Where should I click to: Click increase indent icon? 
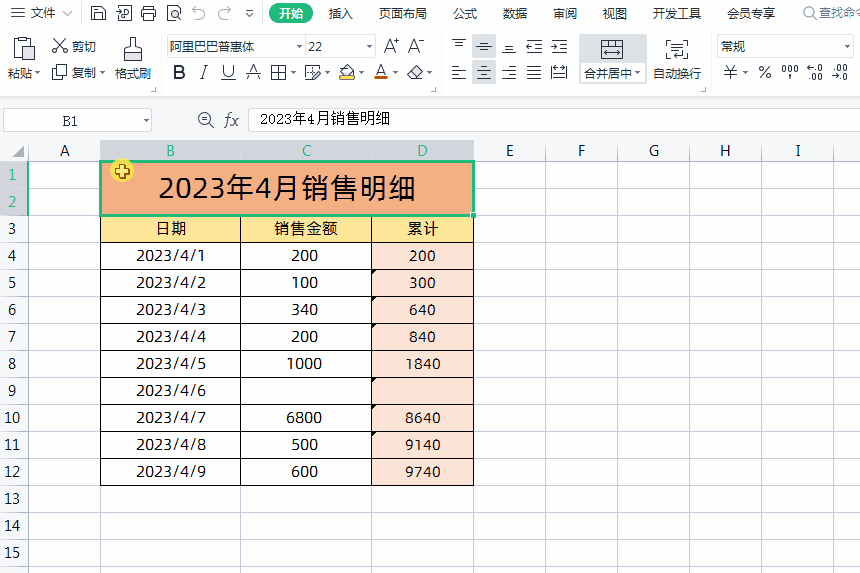pos(559,46)
